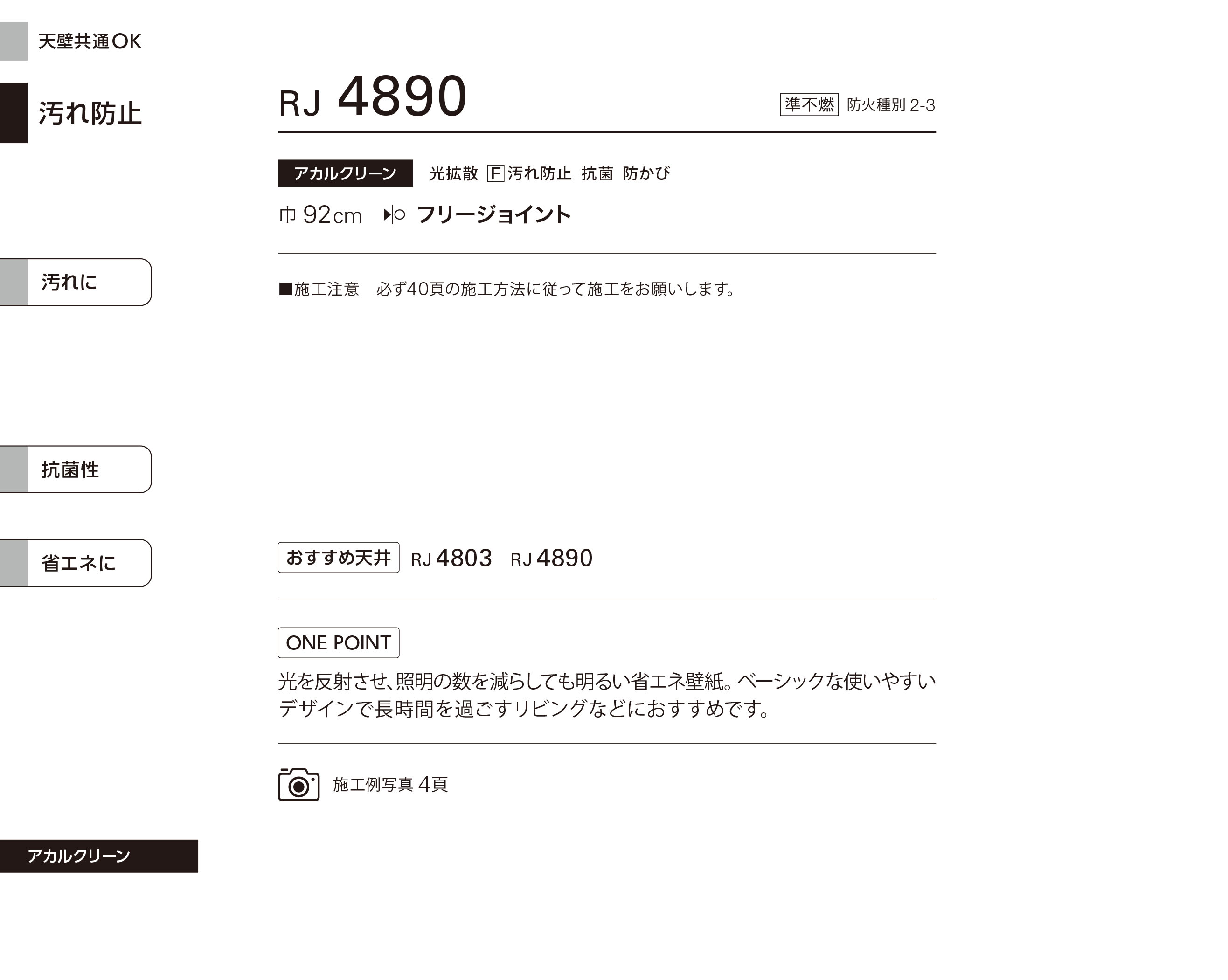Click the boxed F mark icon
The width and height of the screenshot is (1228, 980).
pyautogui.click(x=495, y=173)
